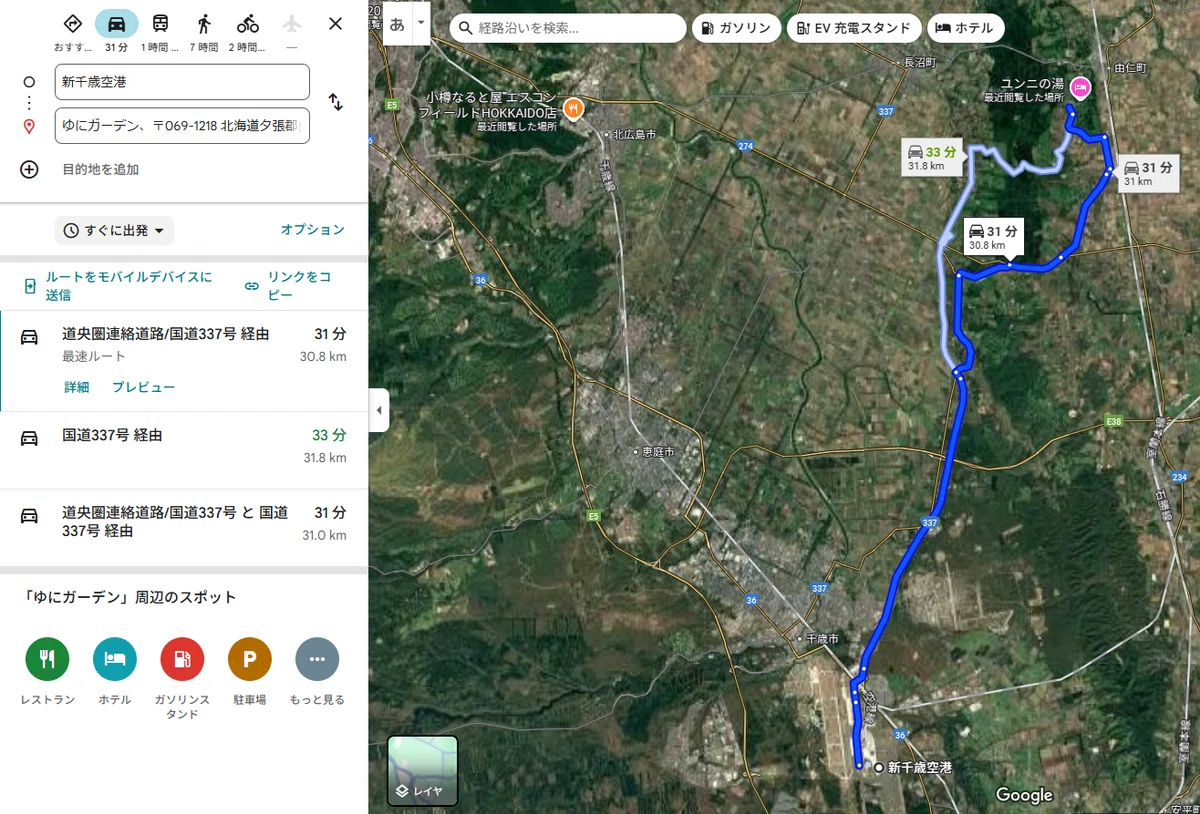
Task: Click the あ input method button
Action: pyautogui.click(x=397, y=25)
